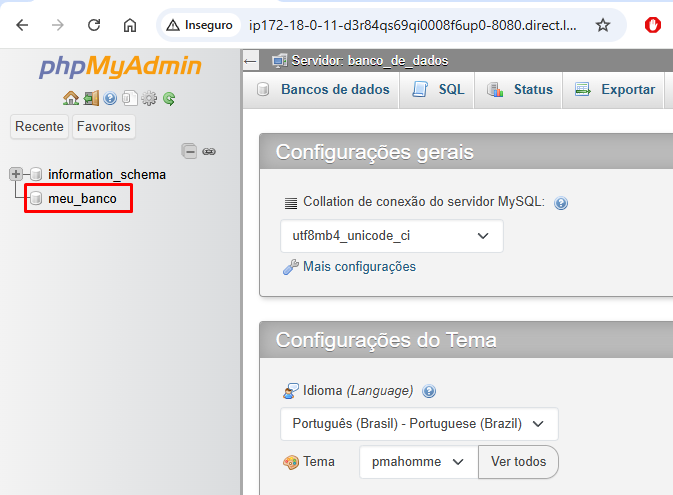The width and height of the screenshot is (673, 495).
Task: Go back with the browser back arrow
Action: [22, 25]
